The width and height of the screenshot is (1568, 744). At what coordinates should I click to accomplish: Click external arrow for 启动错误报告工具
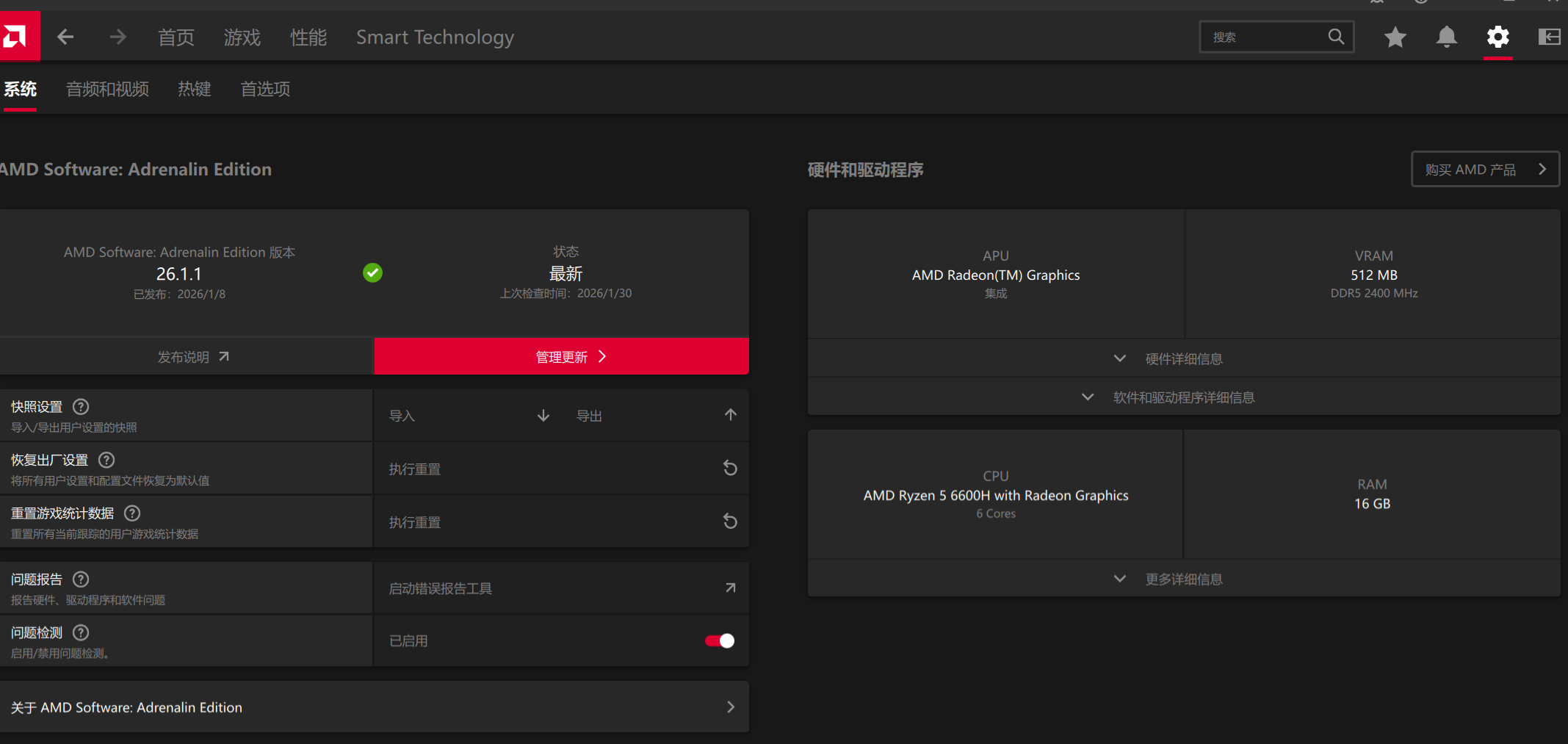730,588
